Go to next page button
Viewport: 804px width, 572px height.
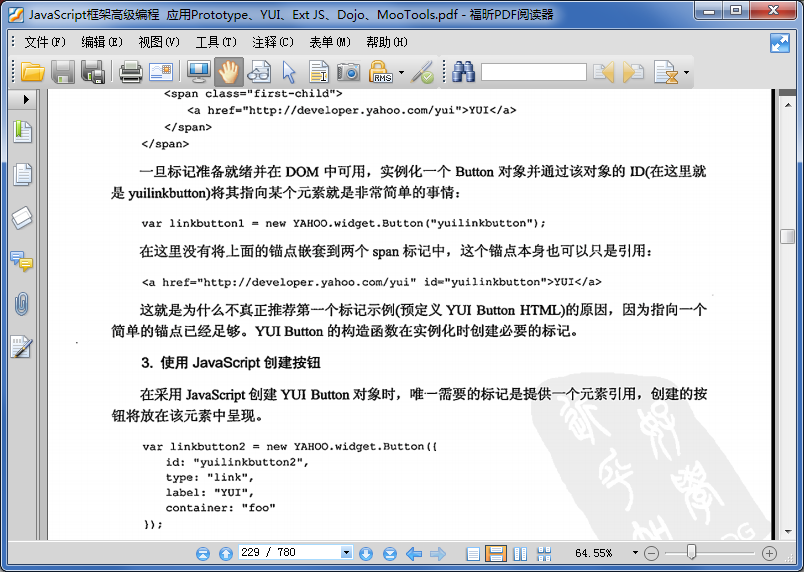point(366,554)
